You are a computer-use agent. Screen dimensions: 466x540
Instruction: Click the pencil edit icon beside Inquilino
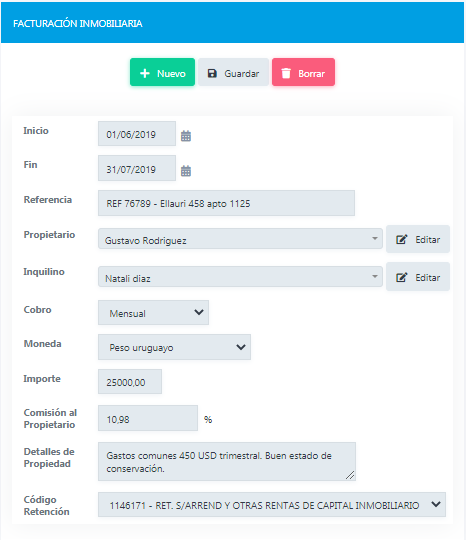coord(401,277)
